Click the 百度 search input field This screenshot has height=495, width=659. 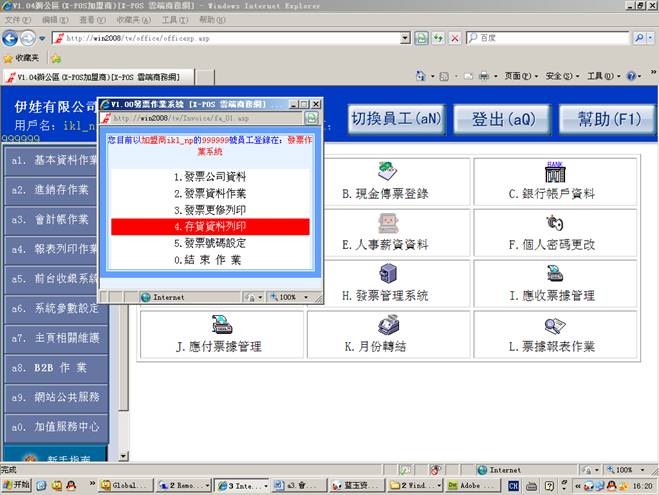point(550,37)
